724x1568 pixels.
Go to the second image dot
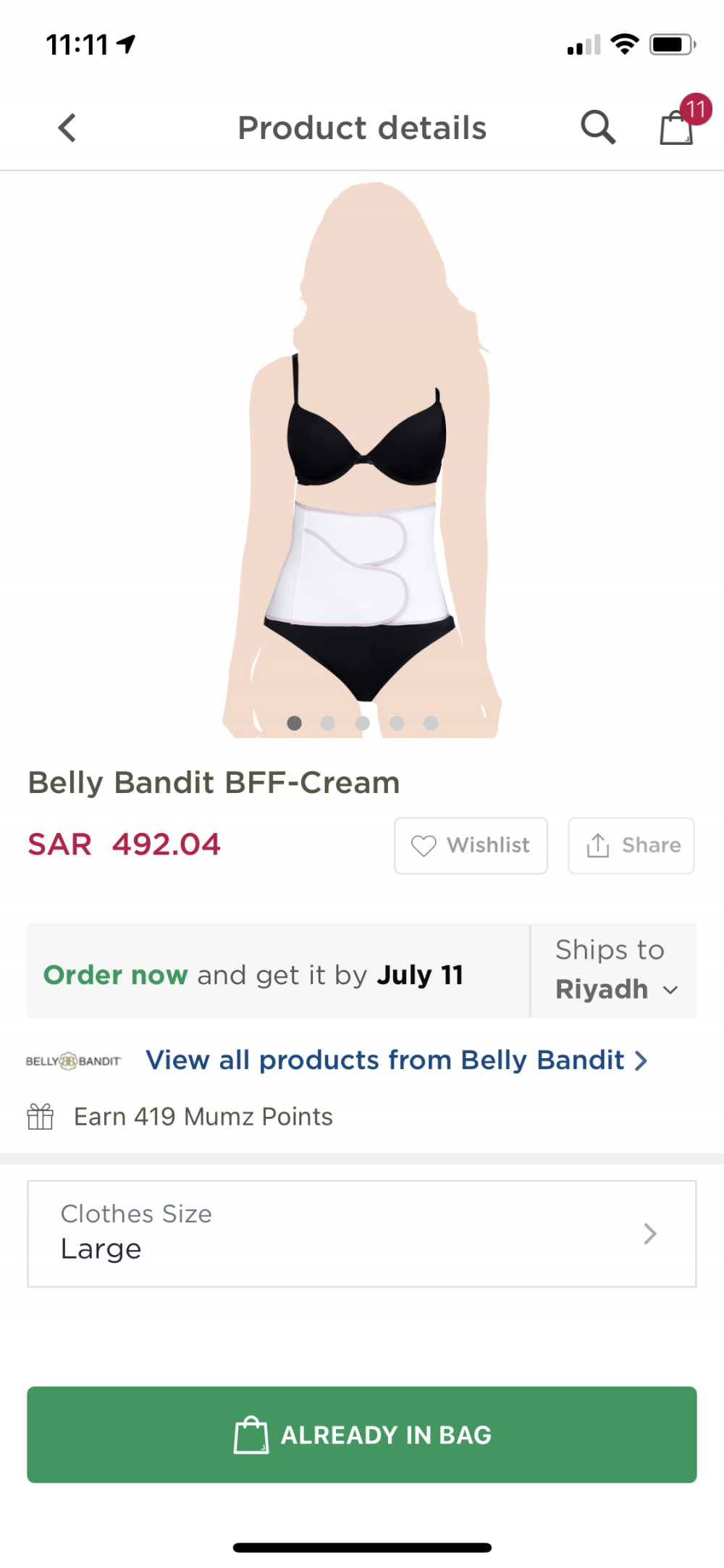(328, 723)
